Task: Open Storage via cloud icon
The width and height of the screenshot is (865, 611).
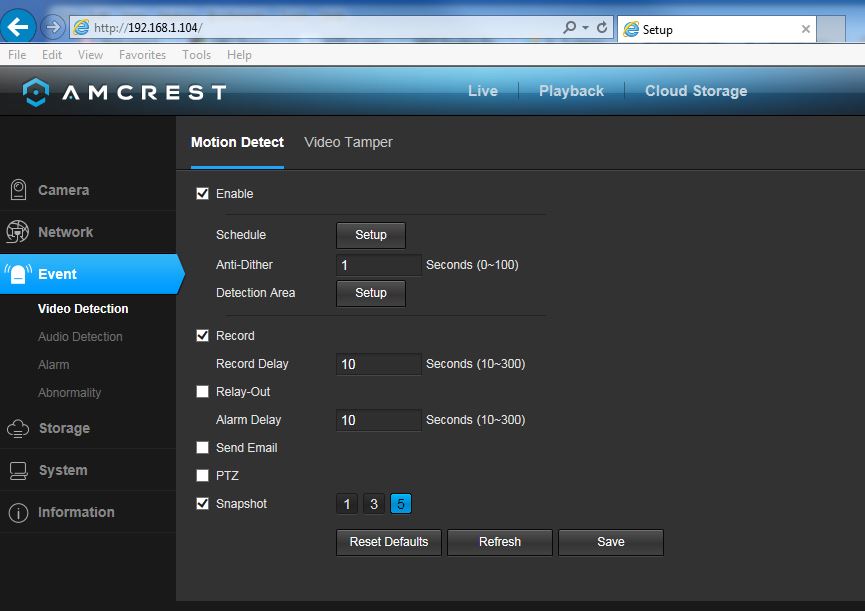Action: (x=18, y=428)
